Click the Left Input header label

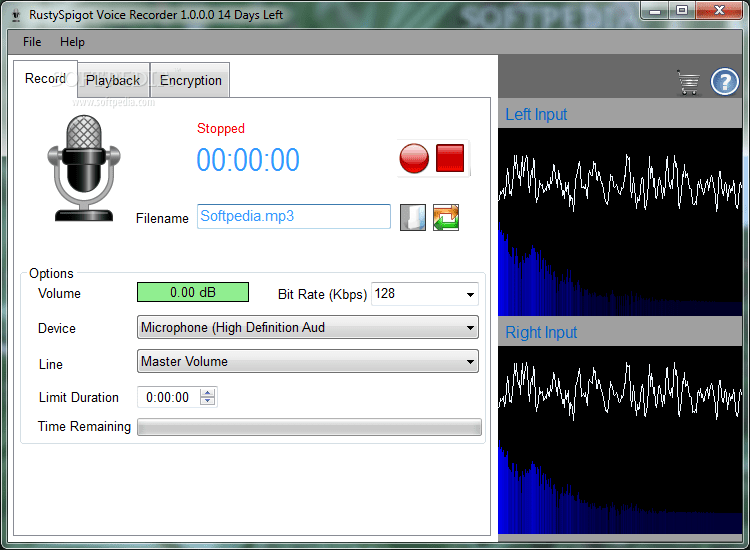coord(536,114)
